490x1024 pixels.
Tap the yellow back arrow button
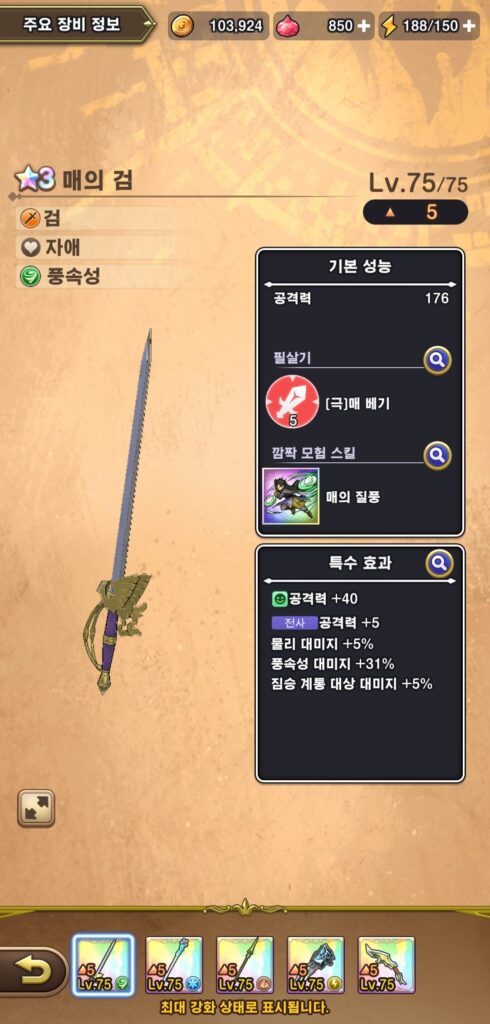pyautogui.click(x=31, y=972)
